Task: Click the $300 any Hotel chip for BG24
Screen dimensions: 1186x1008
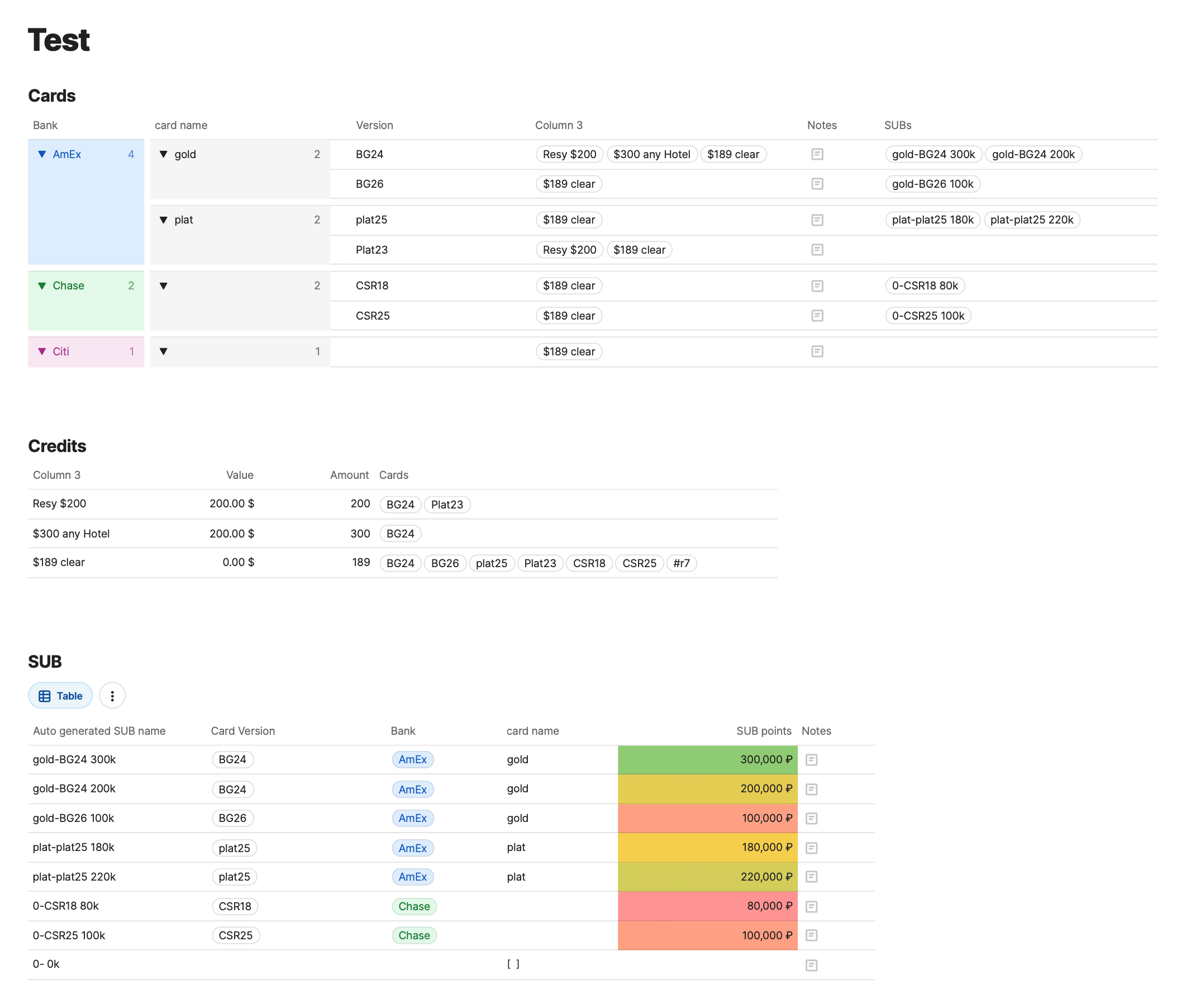Action: tap(651, 154)
